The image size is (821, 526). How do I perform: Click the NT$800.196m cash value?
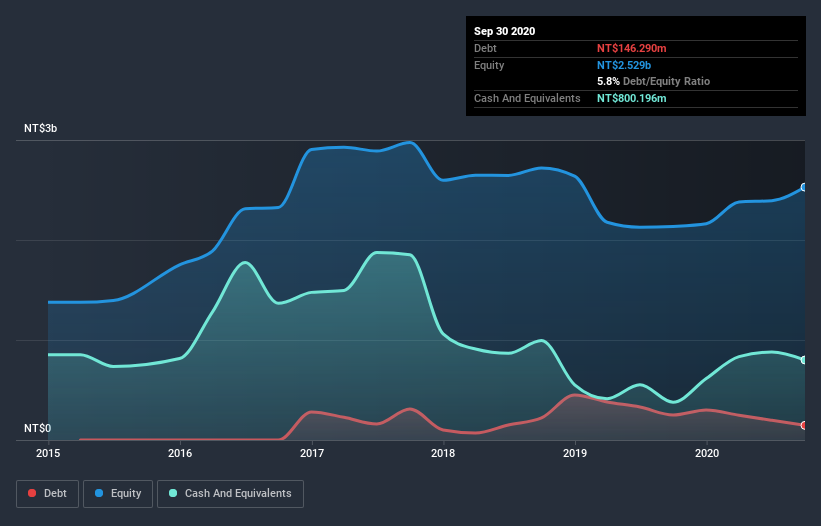[x=631, y=98]
